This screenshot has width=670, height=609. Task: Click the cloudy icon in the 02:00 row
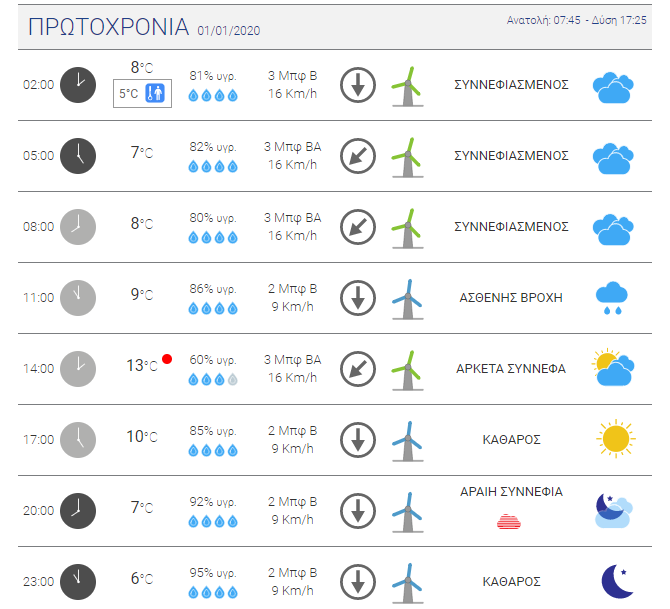613,88
